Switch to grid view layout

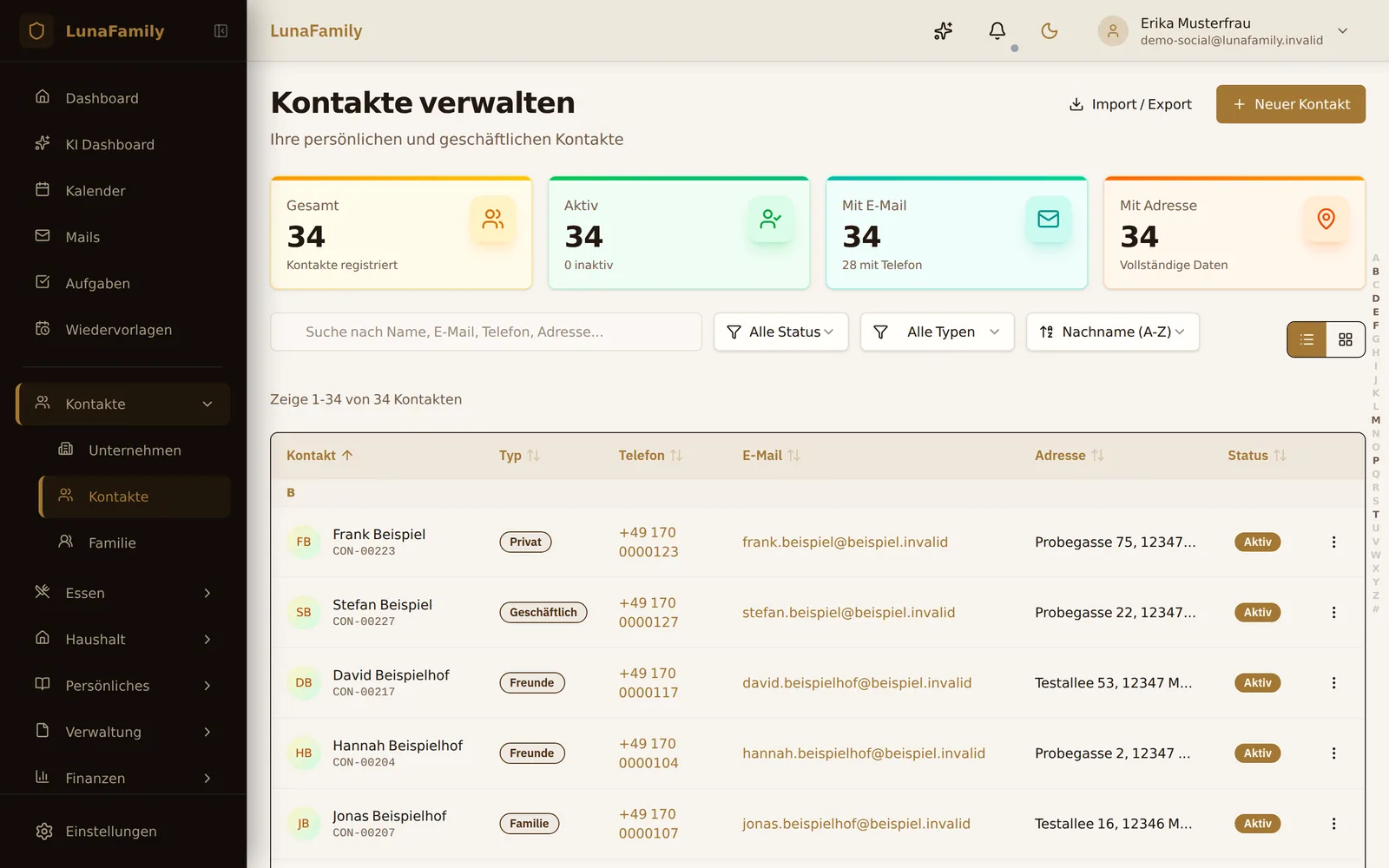1346,340
